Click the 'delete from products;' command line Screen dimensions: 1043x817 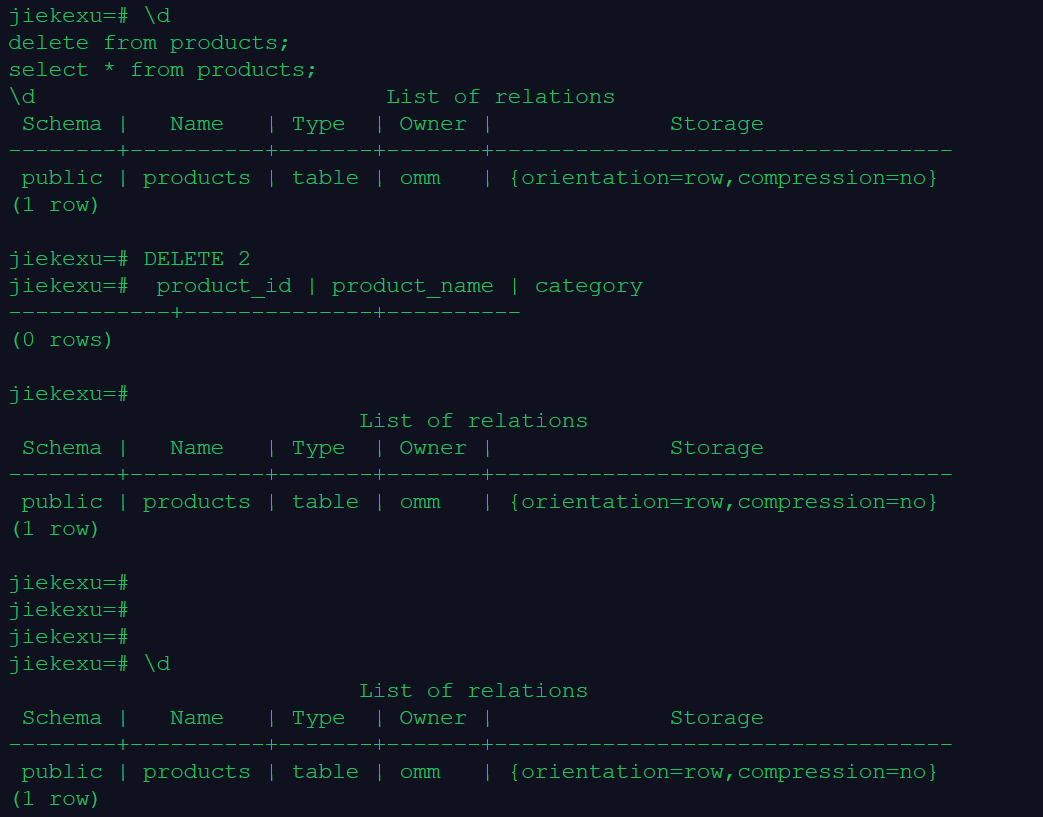click(x=149, y=43)
